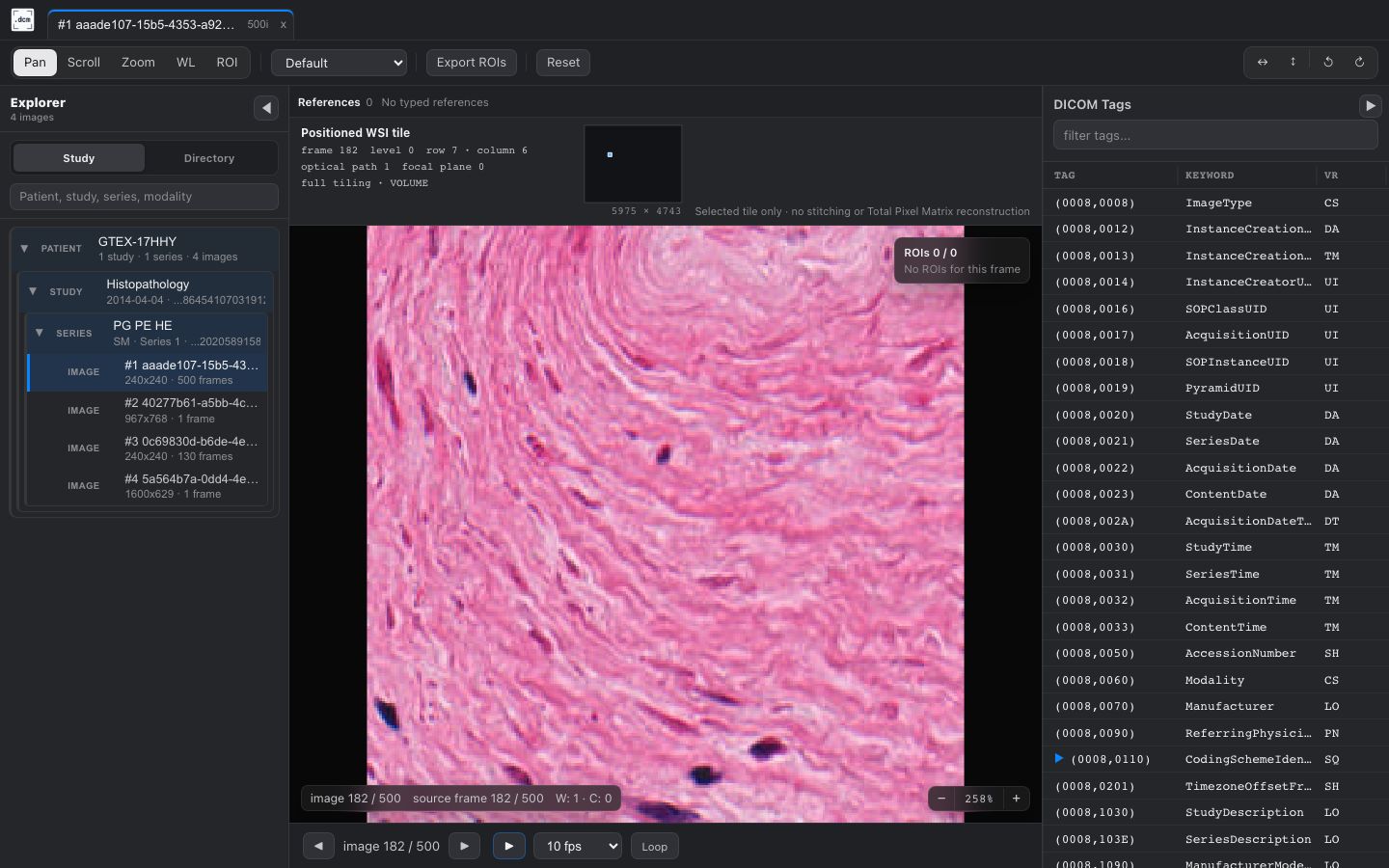Zoom out with the minus button
The width and height of the screenshot is (1389, 868).
(x=941, y=799)
